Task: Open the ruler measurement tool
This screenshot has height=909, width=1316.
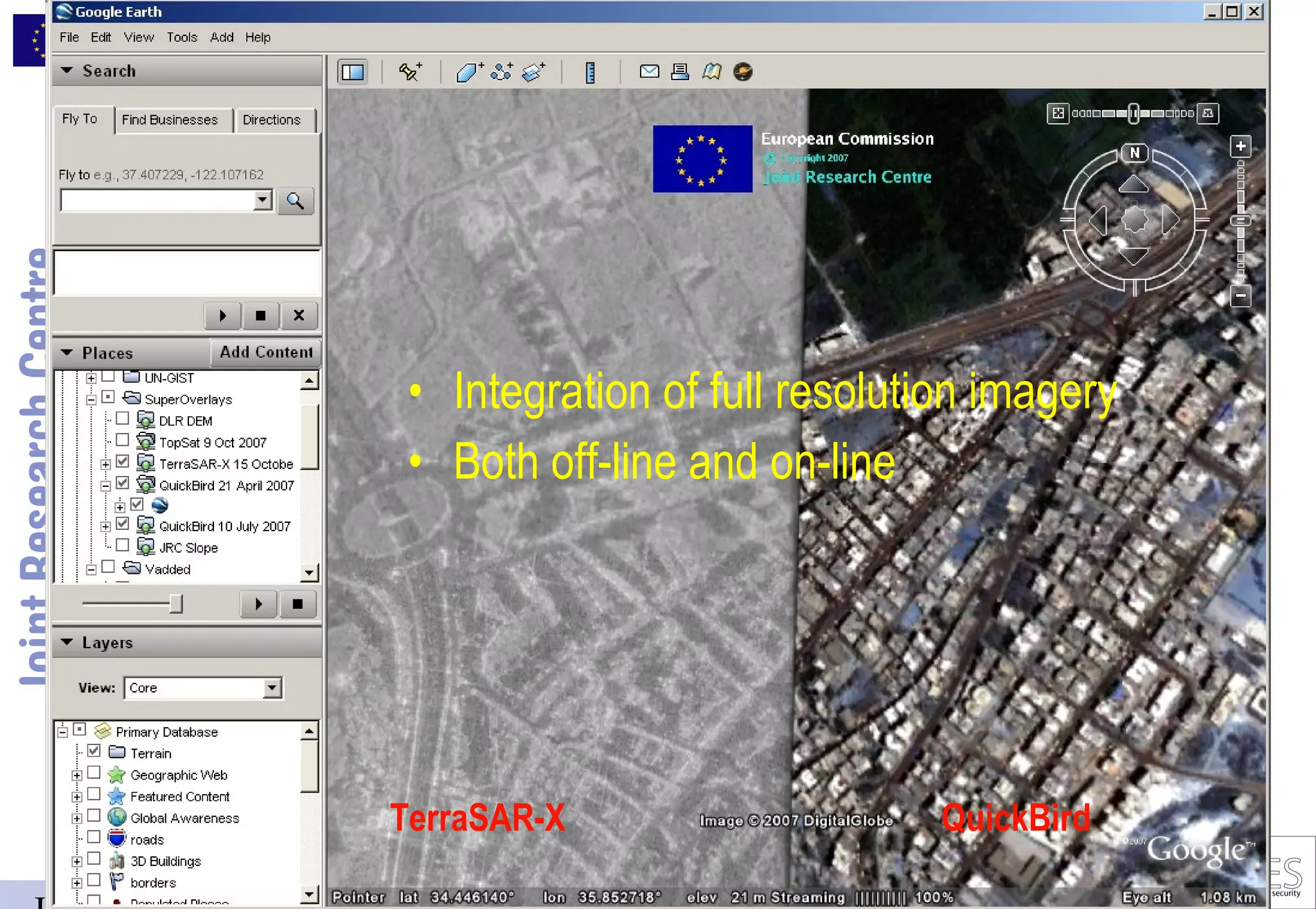Action: (590, 72)
